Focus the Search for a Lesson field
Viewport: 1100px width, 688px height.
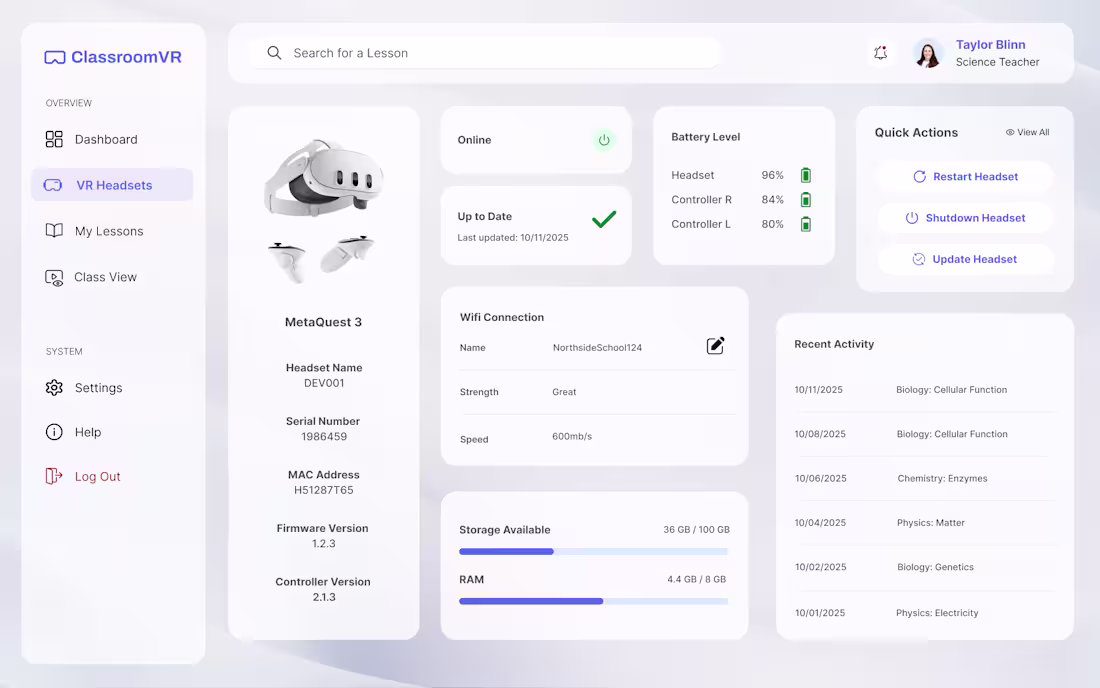[x=485, y=53]
